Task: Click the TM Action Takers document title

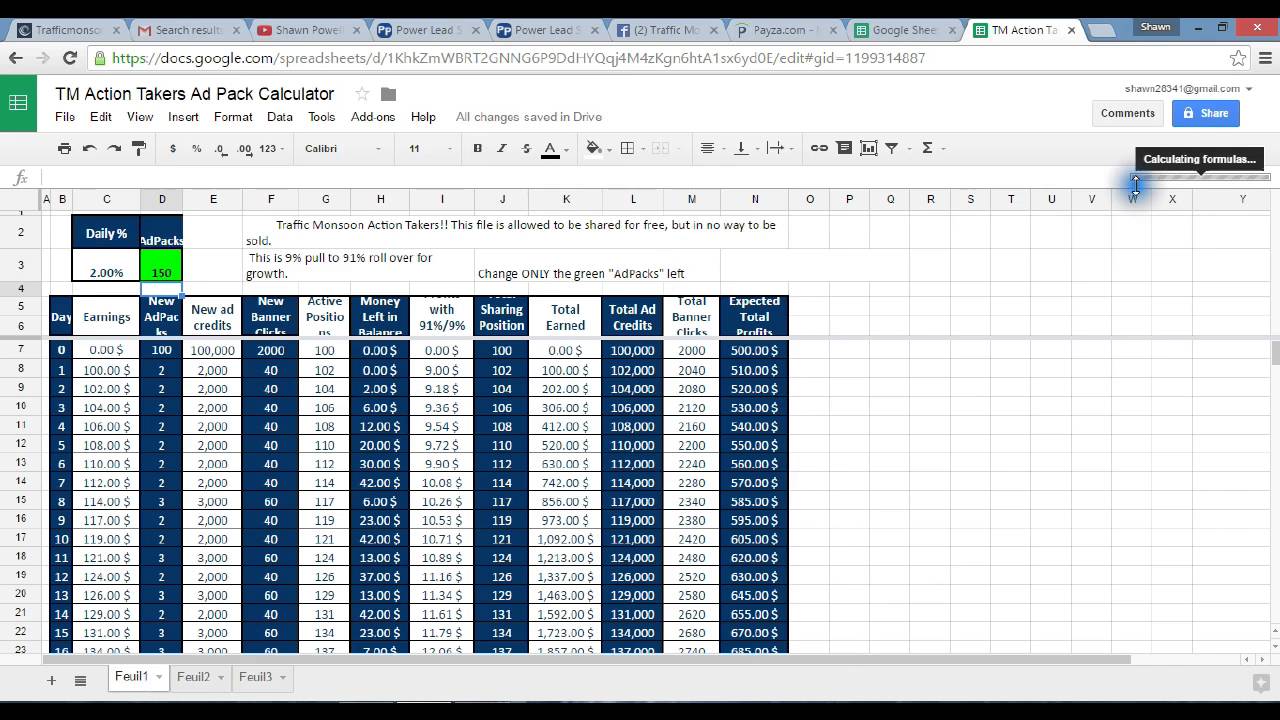Action: 195,94
